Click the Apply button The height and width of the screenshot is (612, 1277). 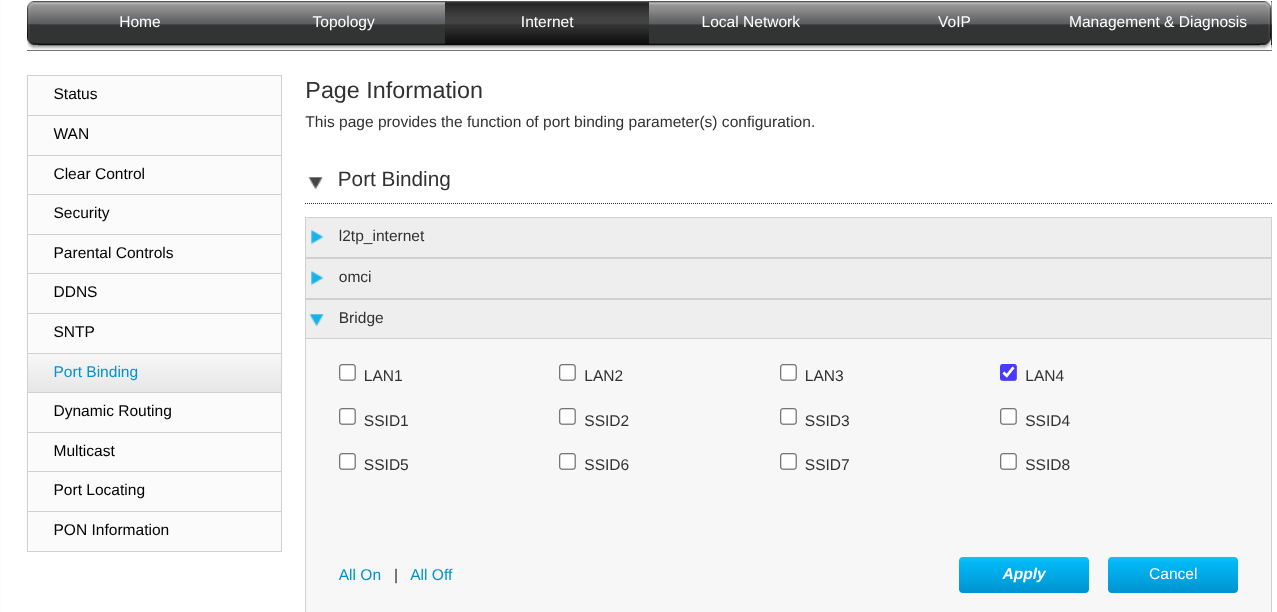tap(1023, 574)
